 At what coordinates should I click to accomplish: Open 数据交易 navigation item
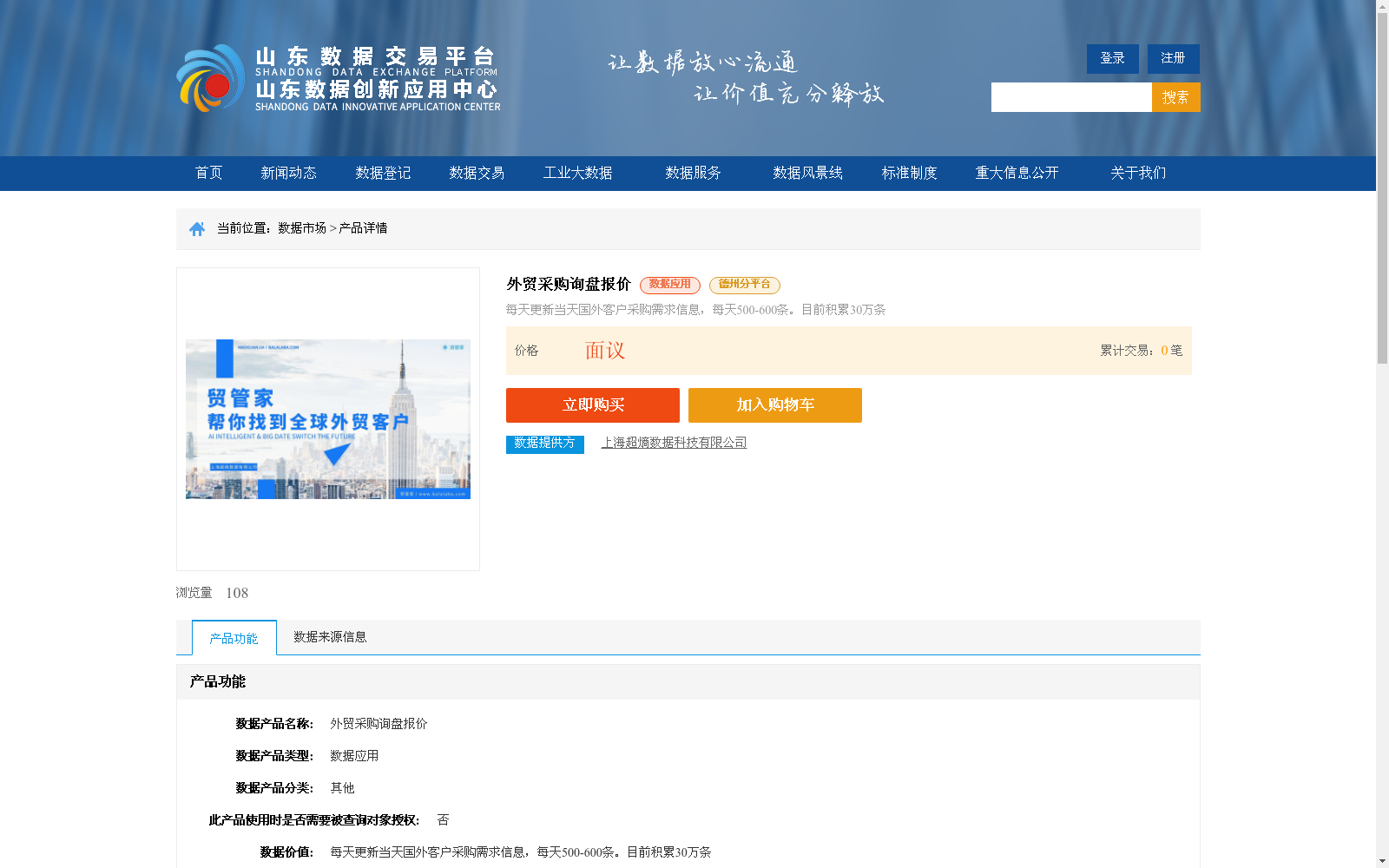click(x=477, y=173)
